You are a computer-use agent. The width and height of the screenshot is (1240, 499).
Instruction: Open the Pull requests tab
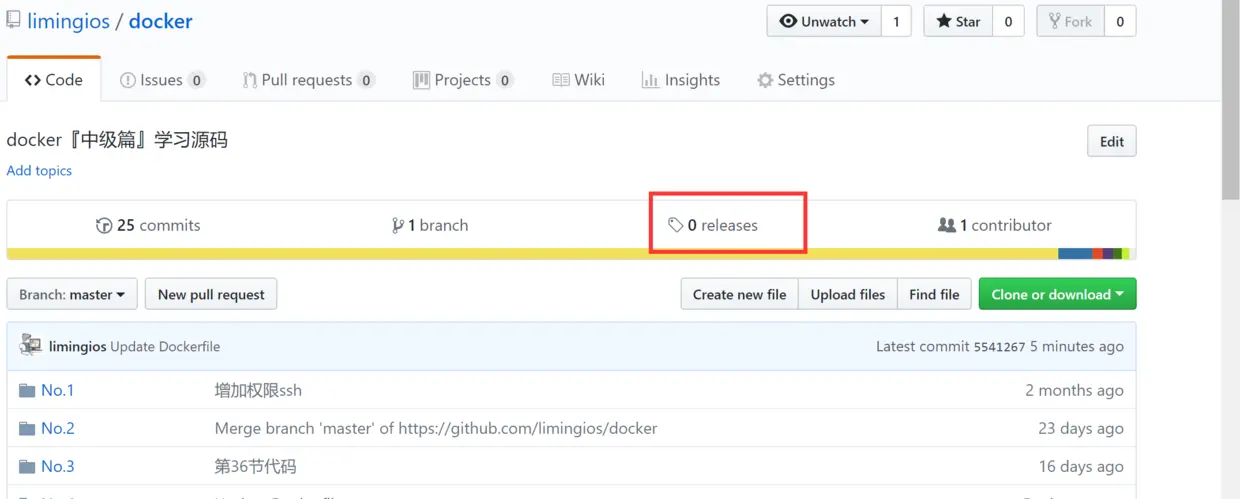pyautogui.click(x=308, y=80)
